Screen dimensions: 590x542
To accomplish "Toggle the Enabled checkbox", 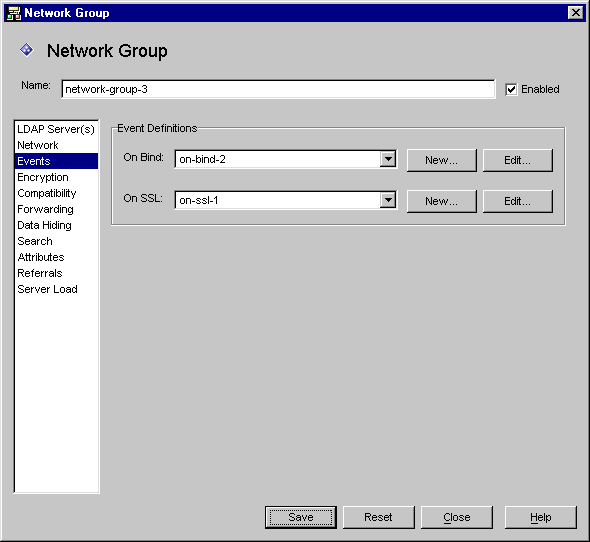I will (511, 90).
